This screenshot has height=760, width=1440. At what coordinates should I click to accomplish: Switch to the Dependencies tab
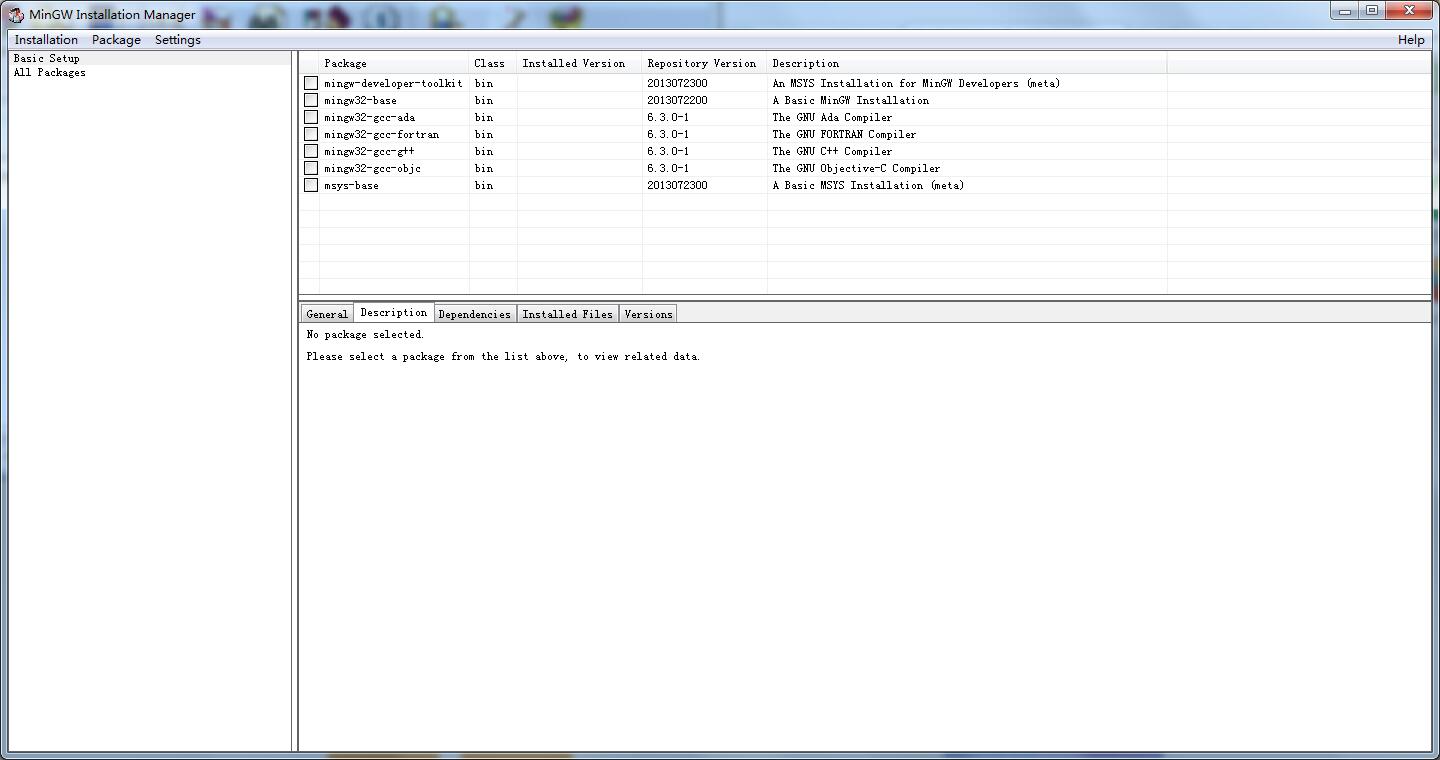(x=474, y=314)
